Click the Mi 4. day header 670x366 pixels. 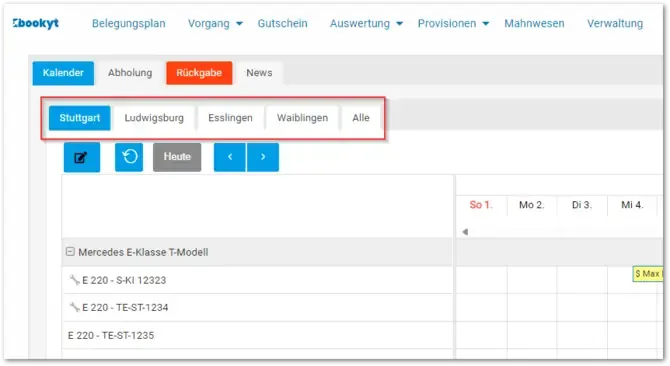point(632,205)
